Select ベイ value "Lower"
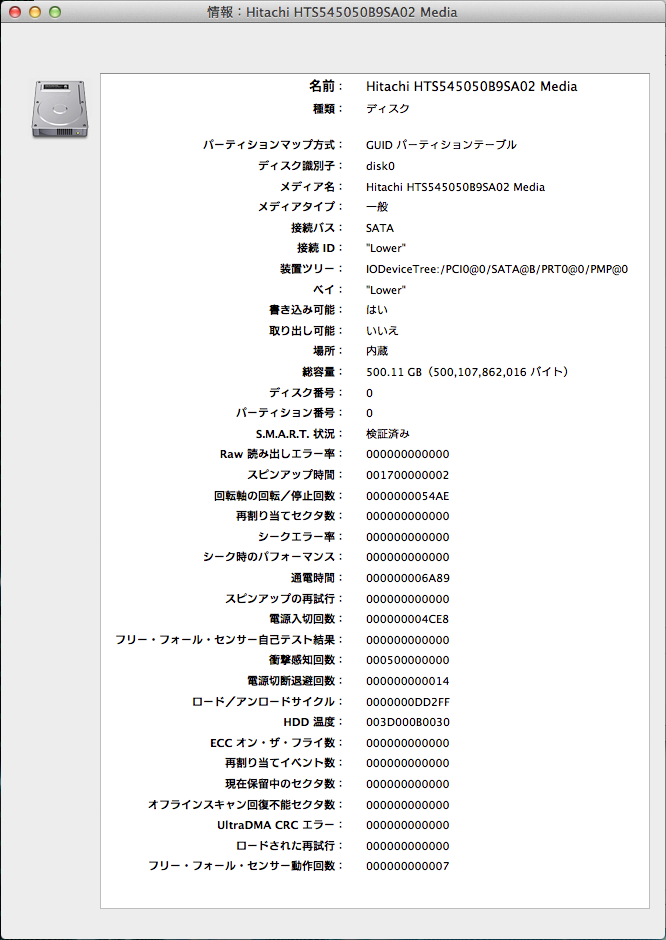Screen dimensions: 666x940 [x=385, y=290]
